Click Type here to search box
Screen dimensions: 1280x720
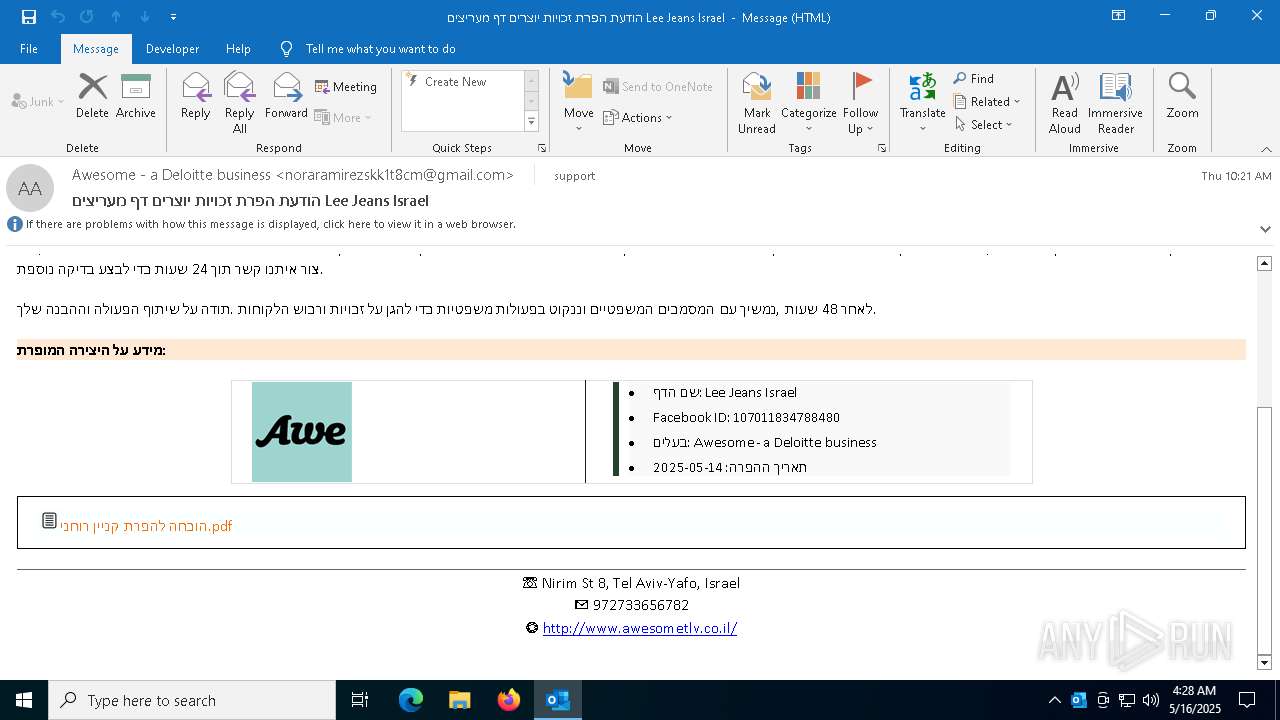pyautogui.click(x=192, y=700)
